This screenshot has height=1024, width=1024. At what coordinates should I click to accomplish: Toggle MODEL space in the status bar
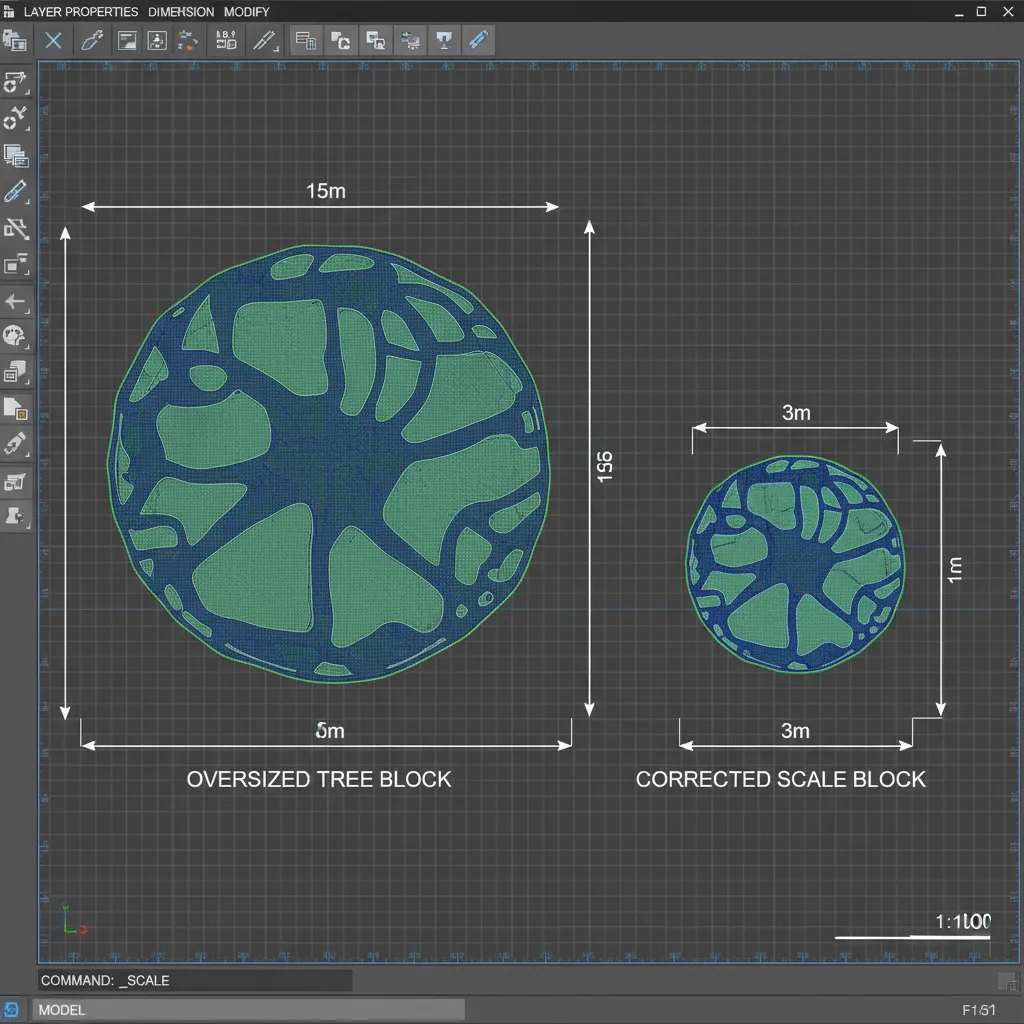coord(60,1010)
